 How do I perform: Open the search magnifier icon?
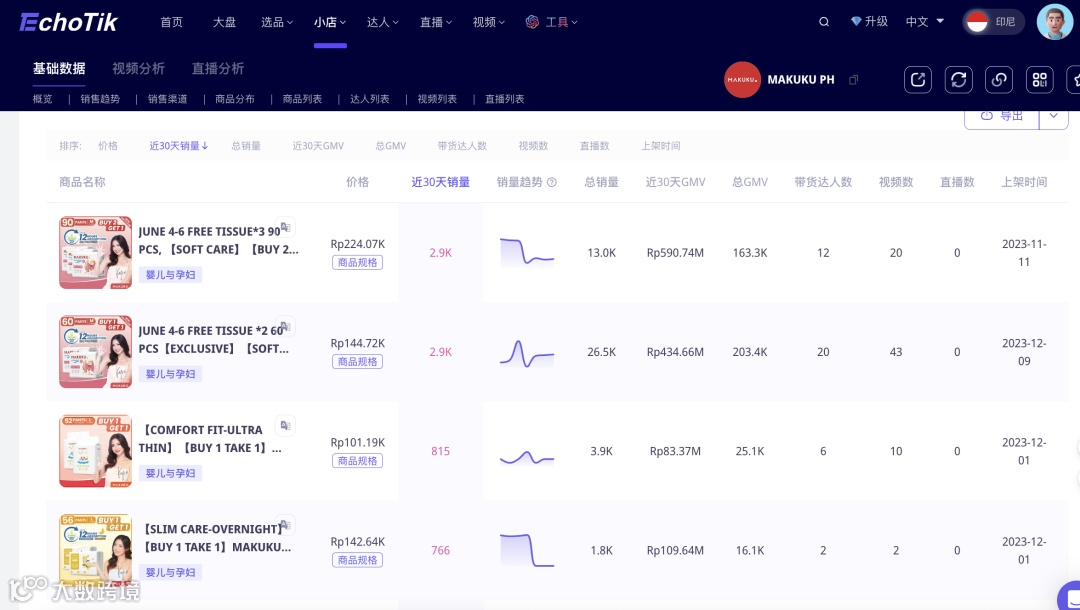(x=824, y=22)
